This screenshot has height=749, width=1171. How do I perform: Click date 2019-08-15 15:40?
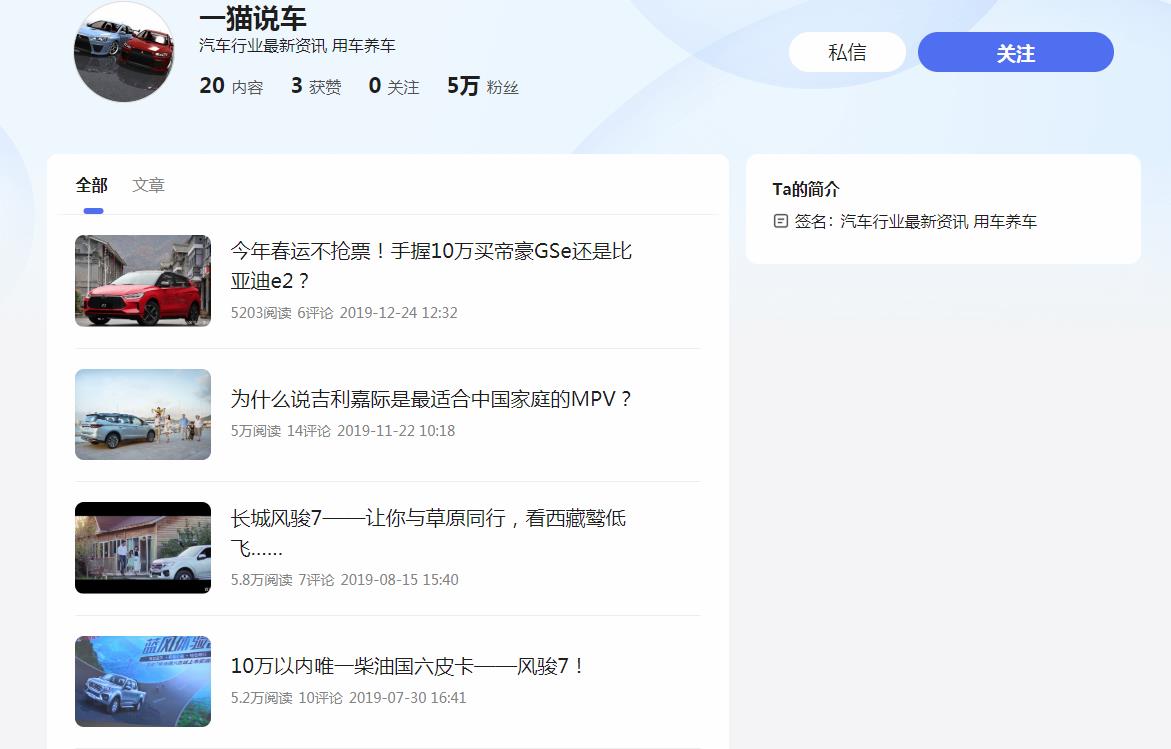(x=400, y=580)
